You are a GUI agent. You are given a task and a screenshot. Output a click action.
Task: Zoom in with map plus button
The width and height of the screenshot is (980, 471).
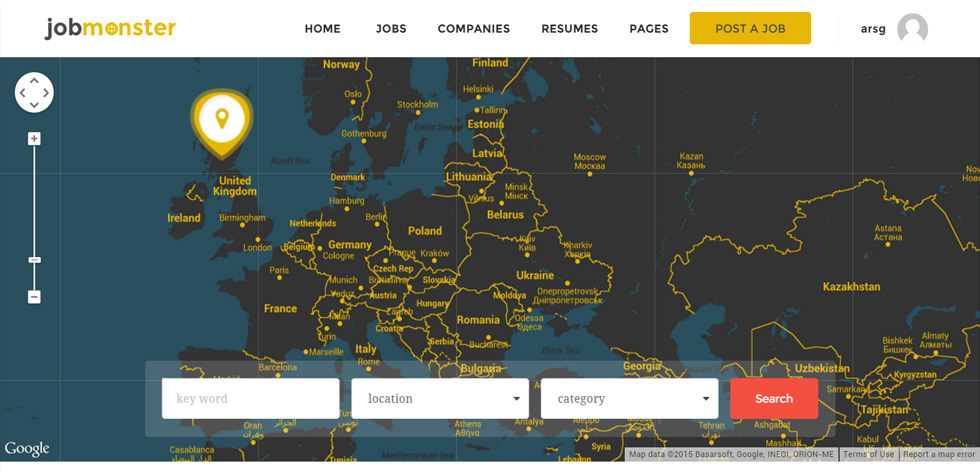click(x=34, y=139)
